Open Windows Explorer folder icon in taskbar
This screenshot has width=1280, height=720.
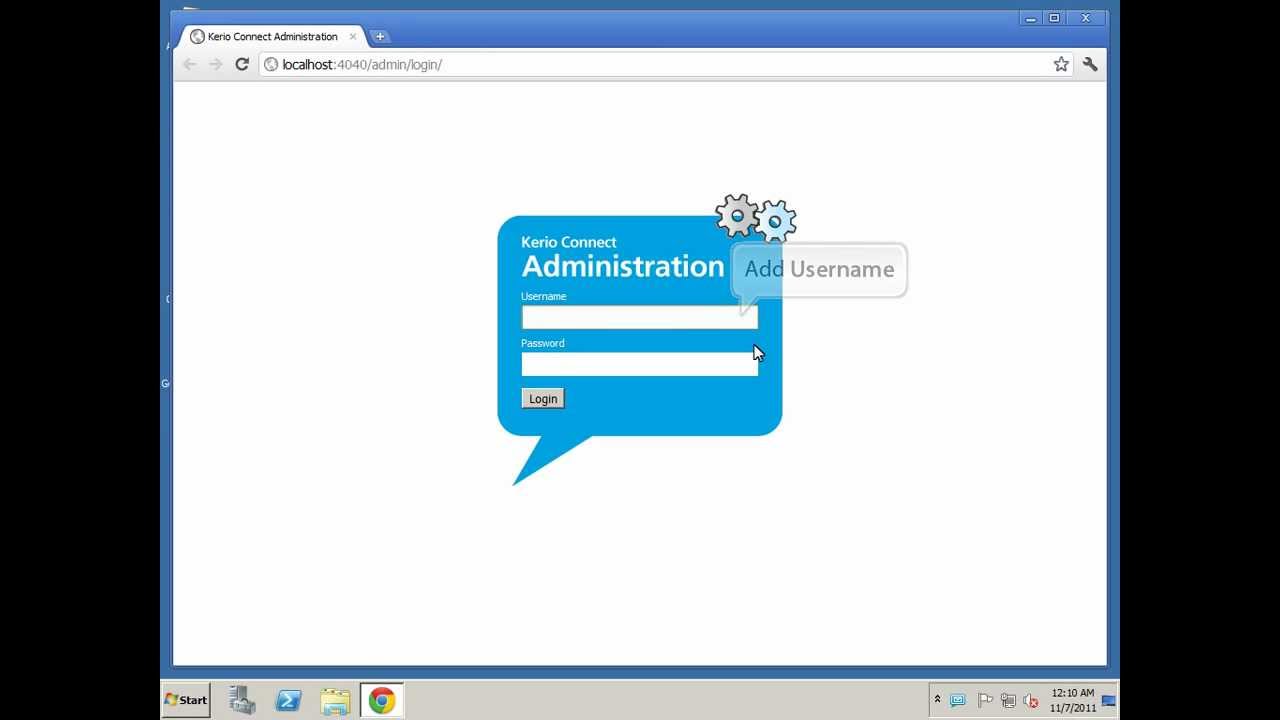coord(335,700)
